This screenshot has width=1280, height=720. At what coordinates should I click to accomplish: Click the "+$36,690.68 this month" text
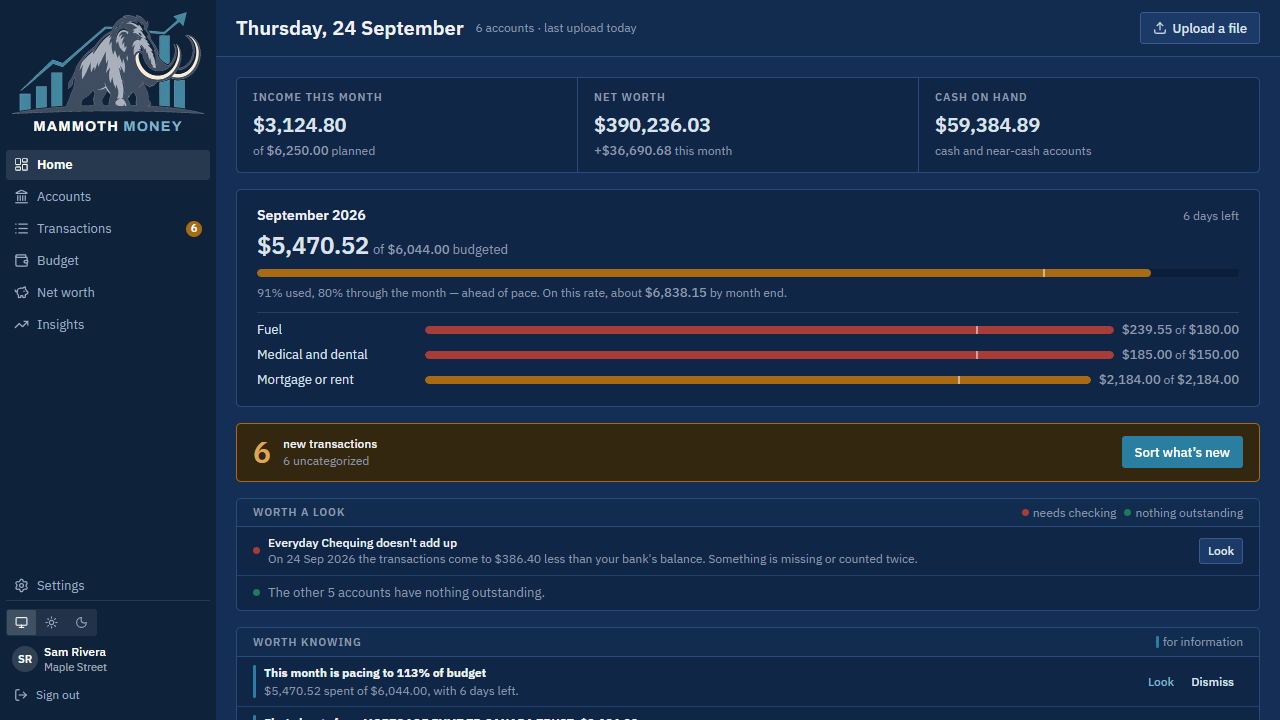point(663,151)
